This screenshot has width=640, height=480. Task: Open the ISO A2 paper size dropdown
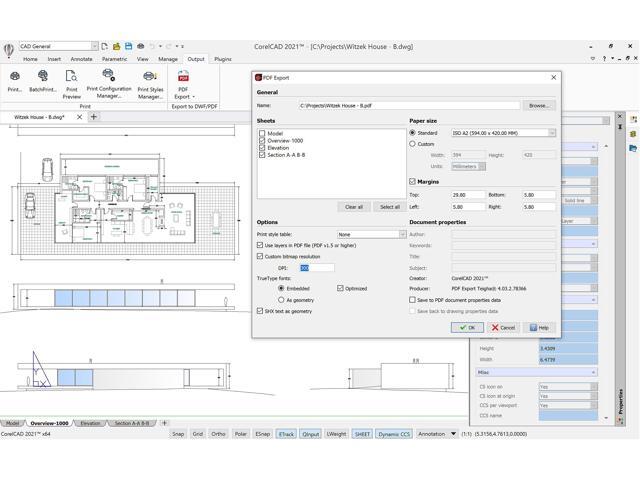click(x=552, y=133)
